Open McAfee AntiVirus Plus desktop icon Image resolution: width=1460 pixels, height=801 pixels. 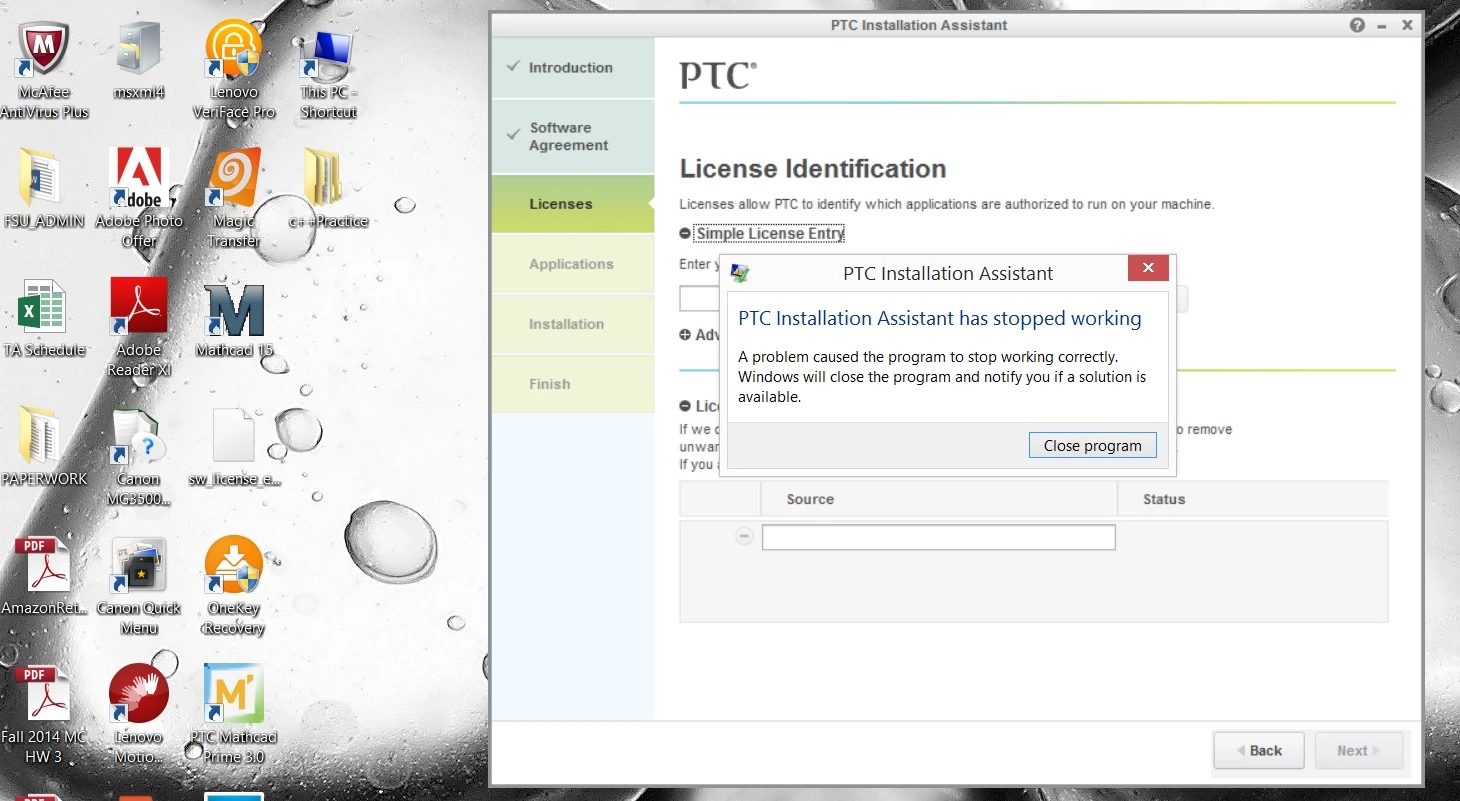[42, 50]
